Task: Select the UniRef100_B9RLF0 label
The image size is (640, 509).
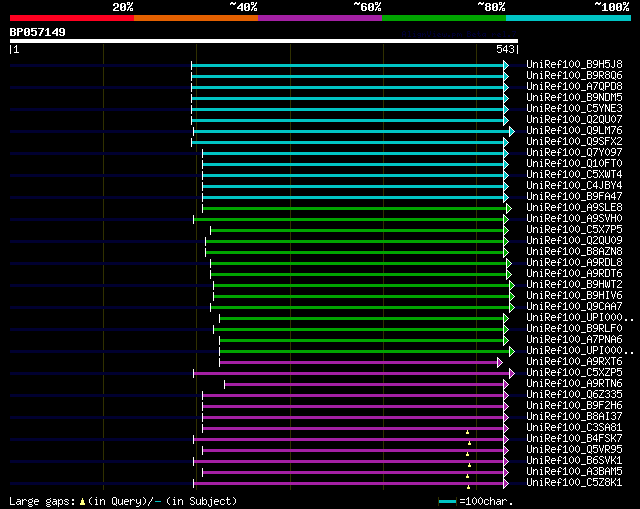Action: click(574, 329)
